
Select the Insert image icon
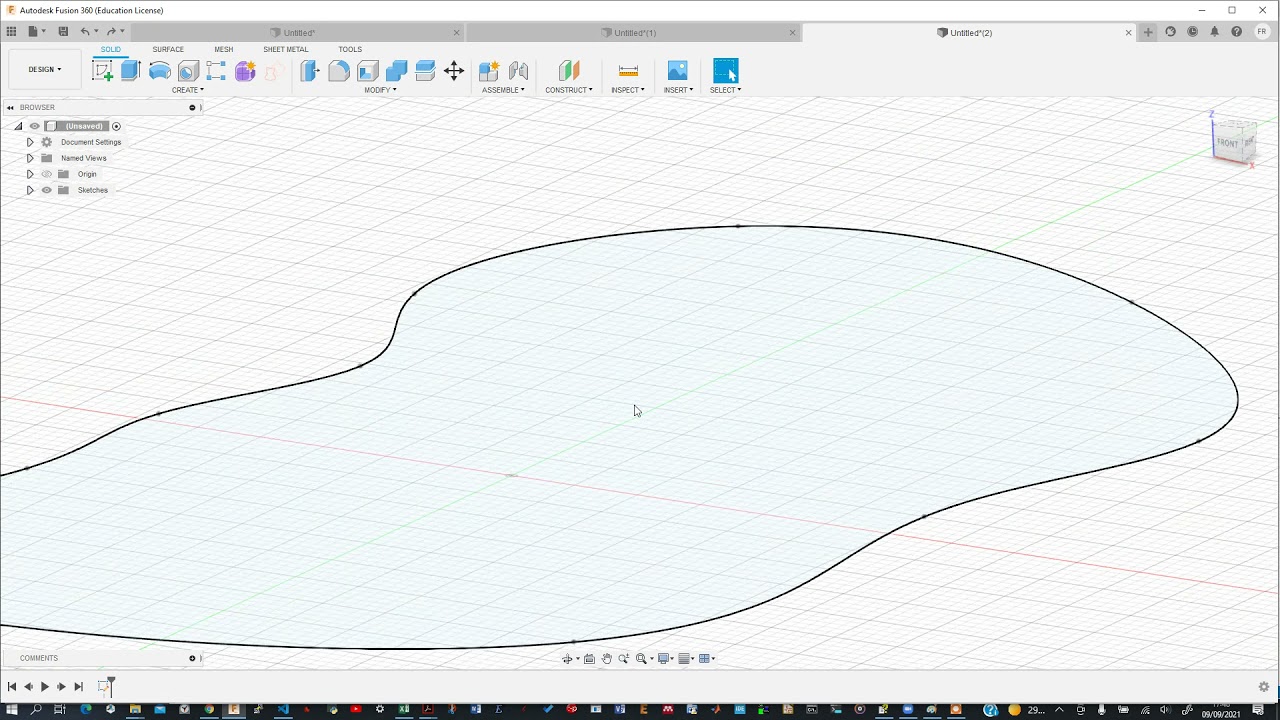click(677, 71)
